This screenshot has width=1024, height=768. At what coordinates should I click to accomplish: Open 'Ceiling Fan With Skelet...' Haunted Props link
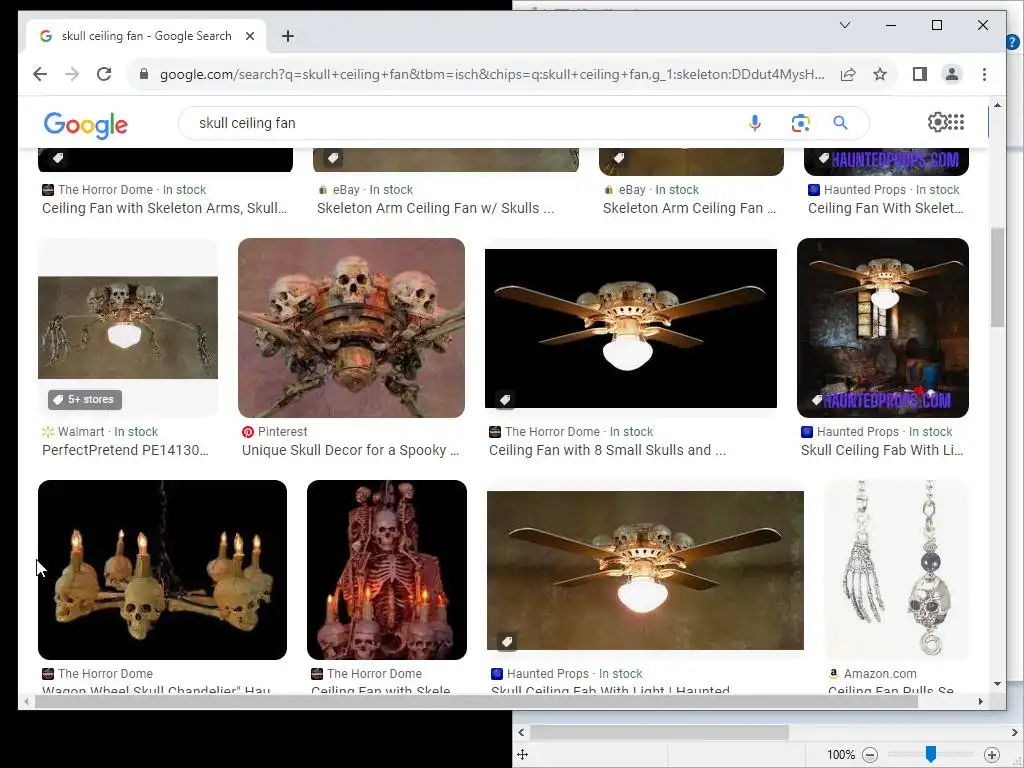(x=886, y=208)
